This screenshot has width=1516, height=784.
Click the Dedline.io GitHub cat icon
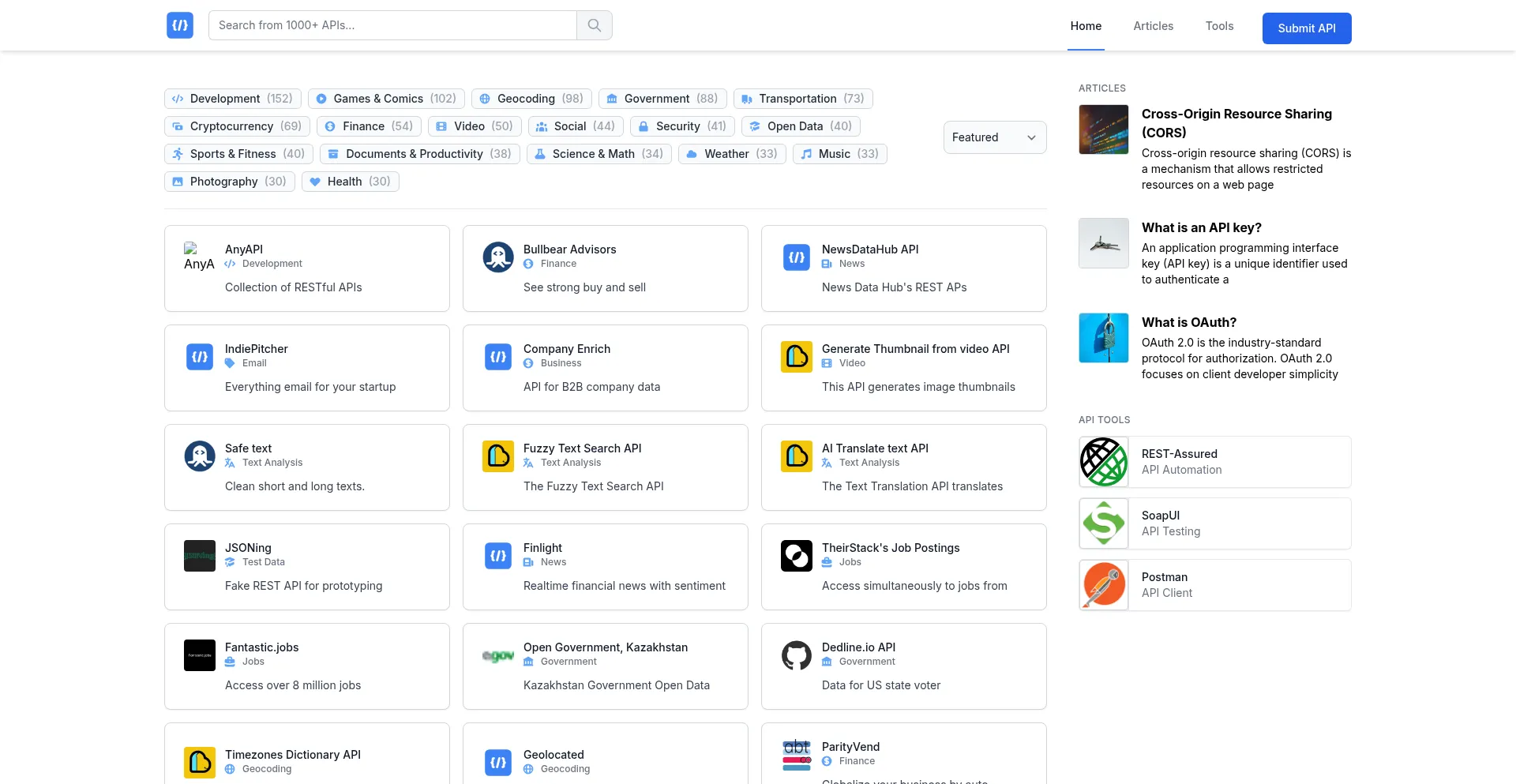tap(796, 655)
